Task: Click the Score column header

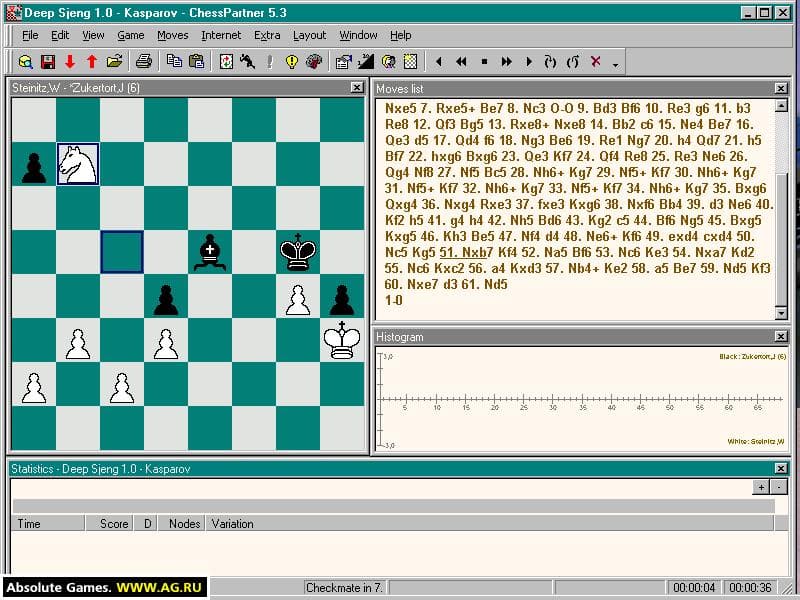Action: (x=109, y=523)
